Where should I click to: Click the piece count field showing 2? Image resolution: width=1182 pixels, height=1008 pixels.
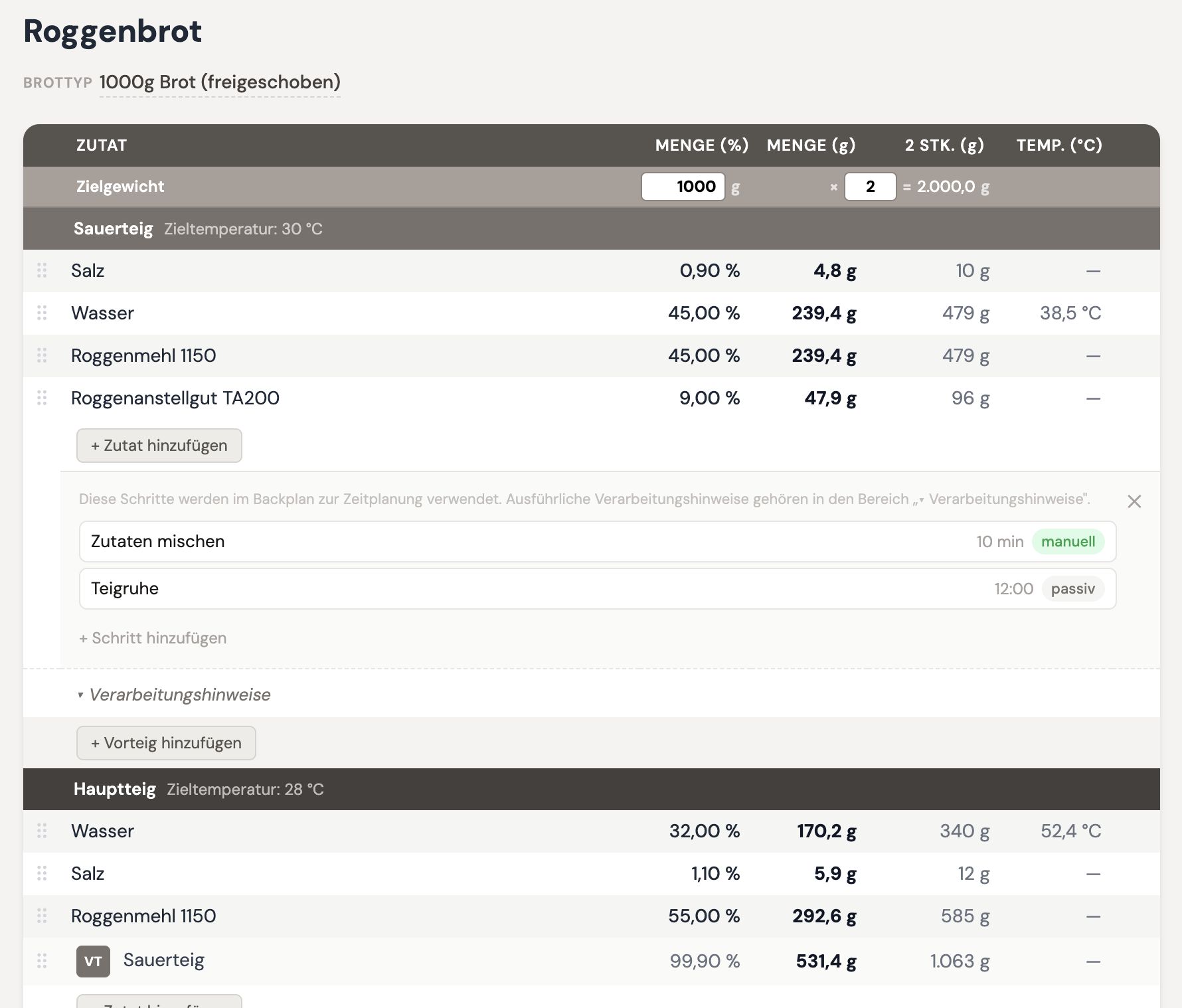870,187
